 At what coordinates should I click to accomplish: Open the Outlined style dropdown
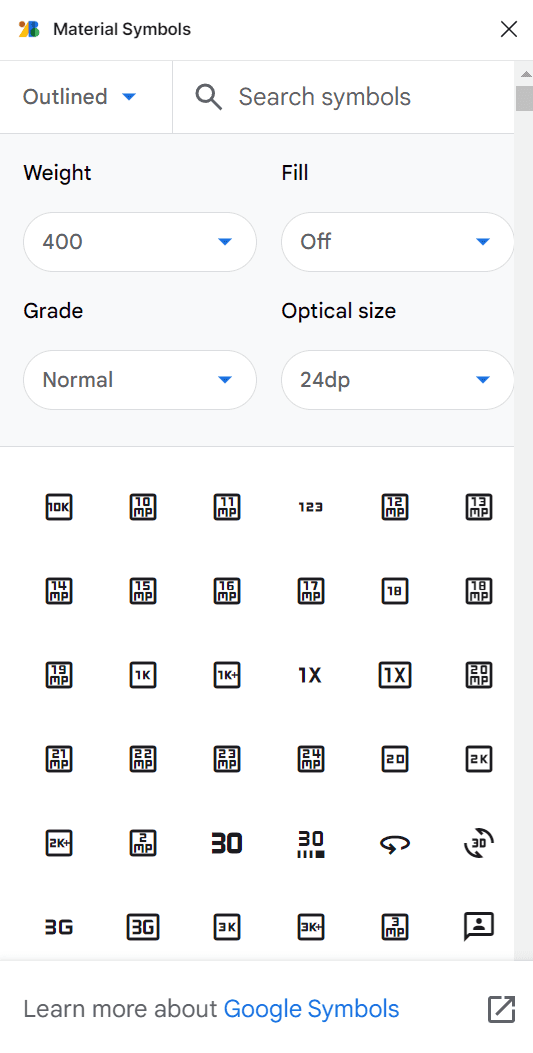click(x=81, y=97)
